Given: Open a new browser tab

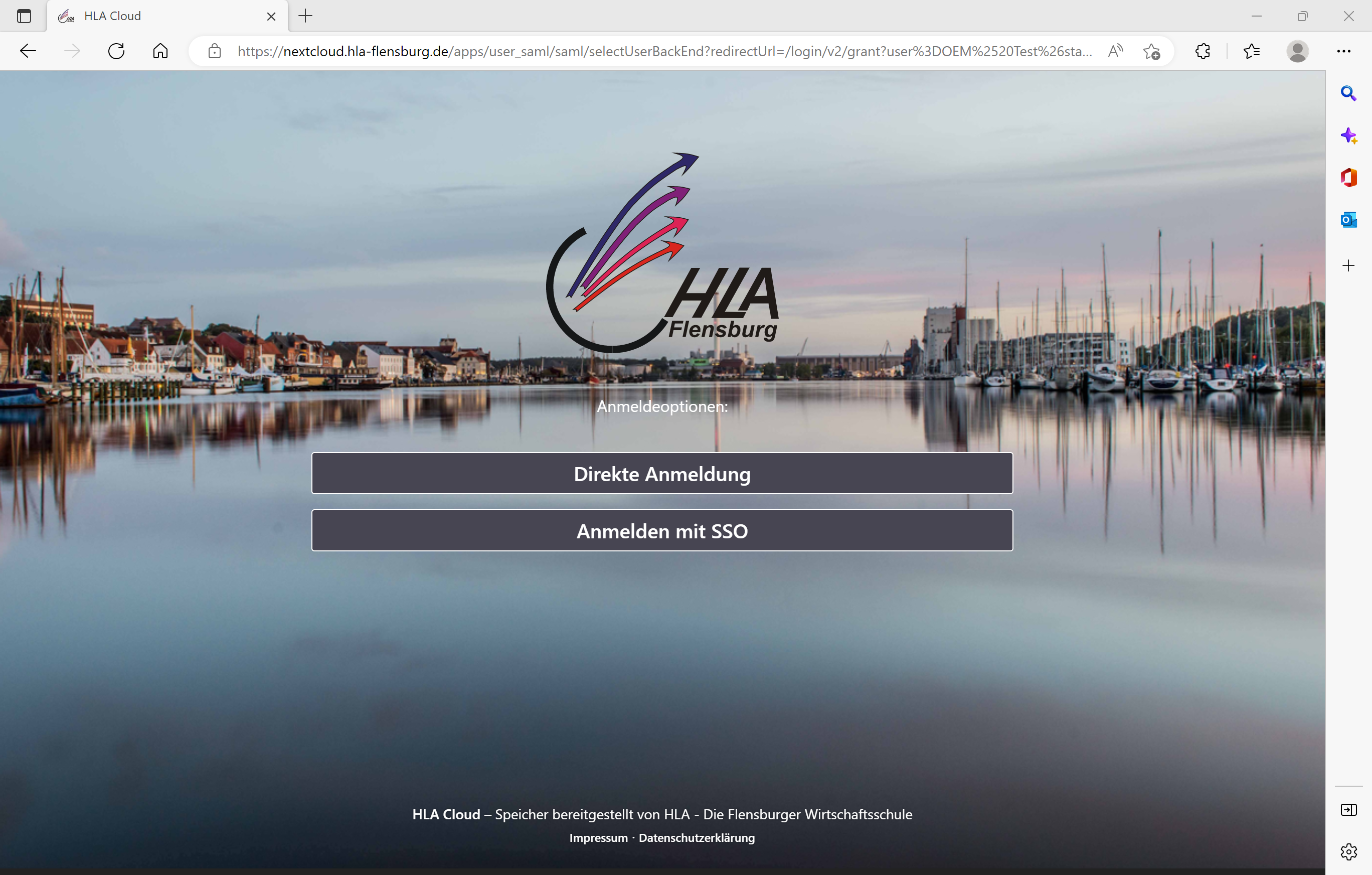Looking at the screenshot, I should [x=305, y=16].
